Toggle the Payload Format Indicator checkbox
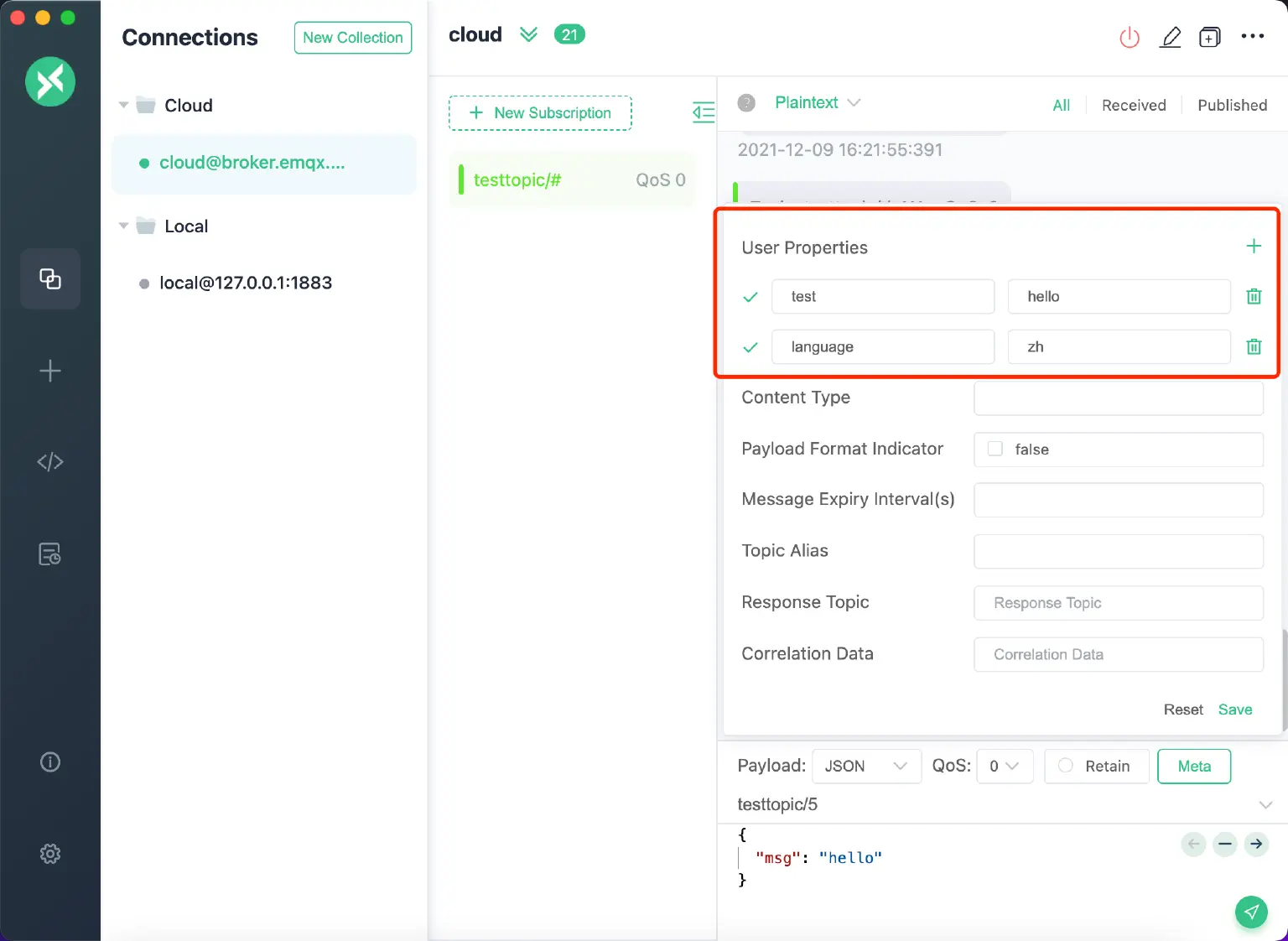The image size is (1288, 941). [995, 450]
